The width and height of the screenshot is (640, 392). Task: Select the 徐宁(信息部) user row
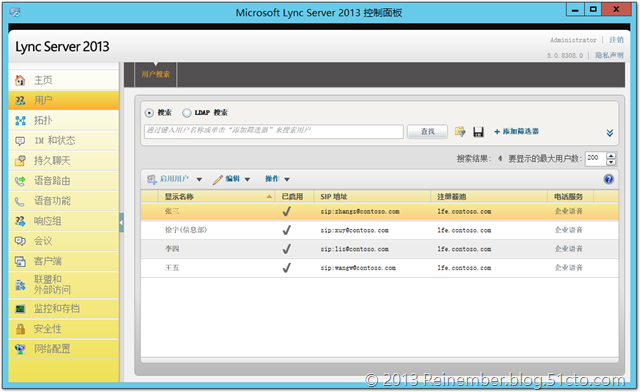pyautogui.click(x=380, y=230)
